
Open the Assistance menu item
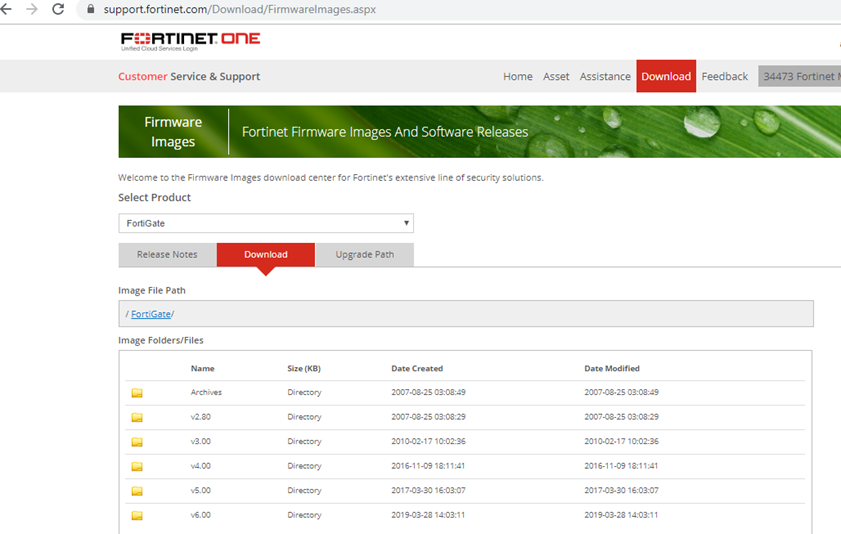pyautogui.click(x=605, y=76)
